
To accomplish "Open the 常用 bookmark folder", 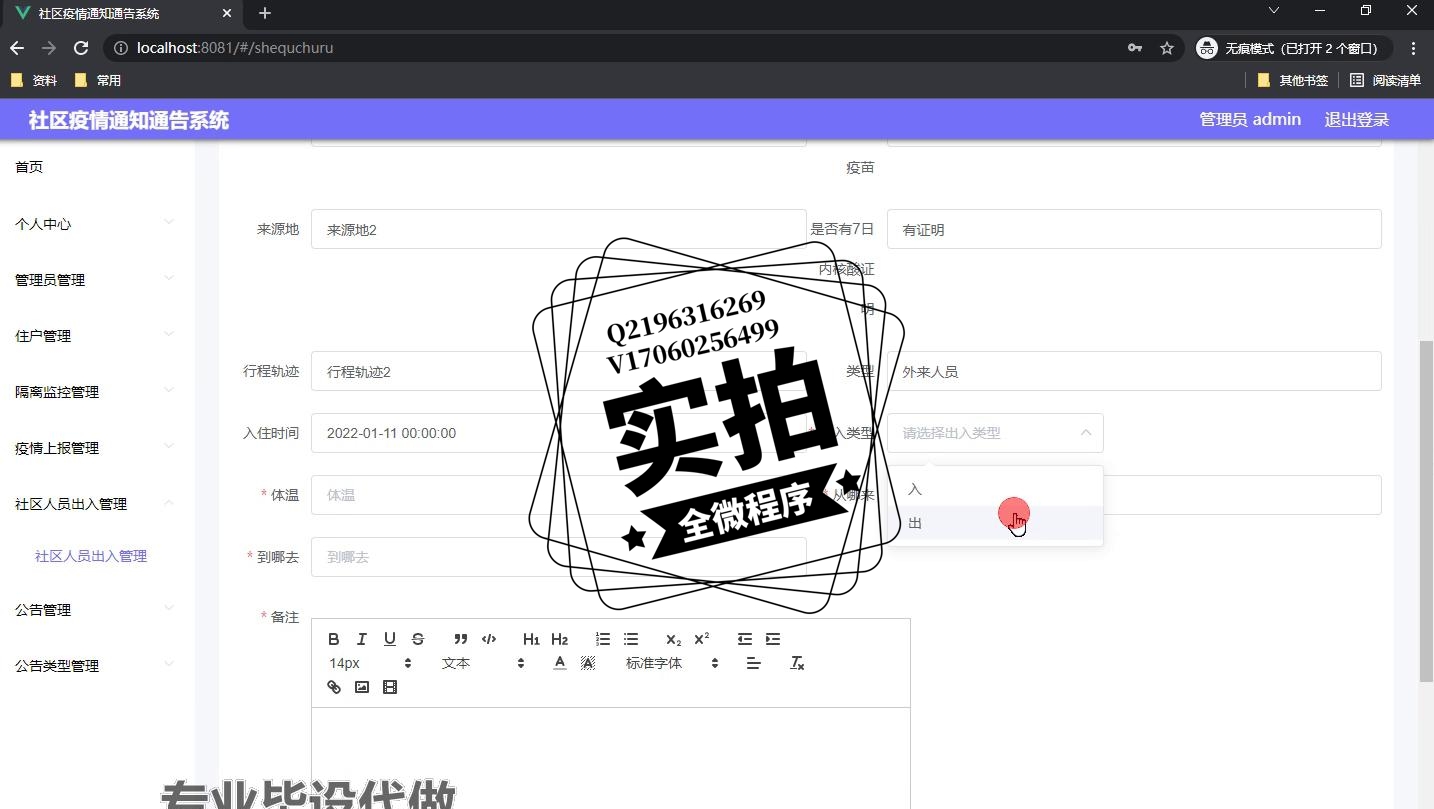I will [x=98, y=80].
